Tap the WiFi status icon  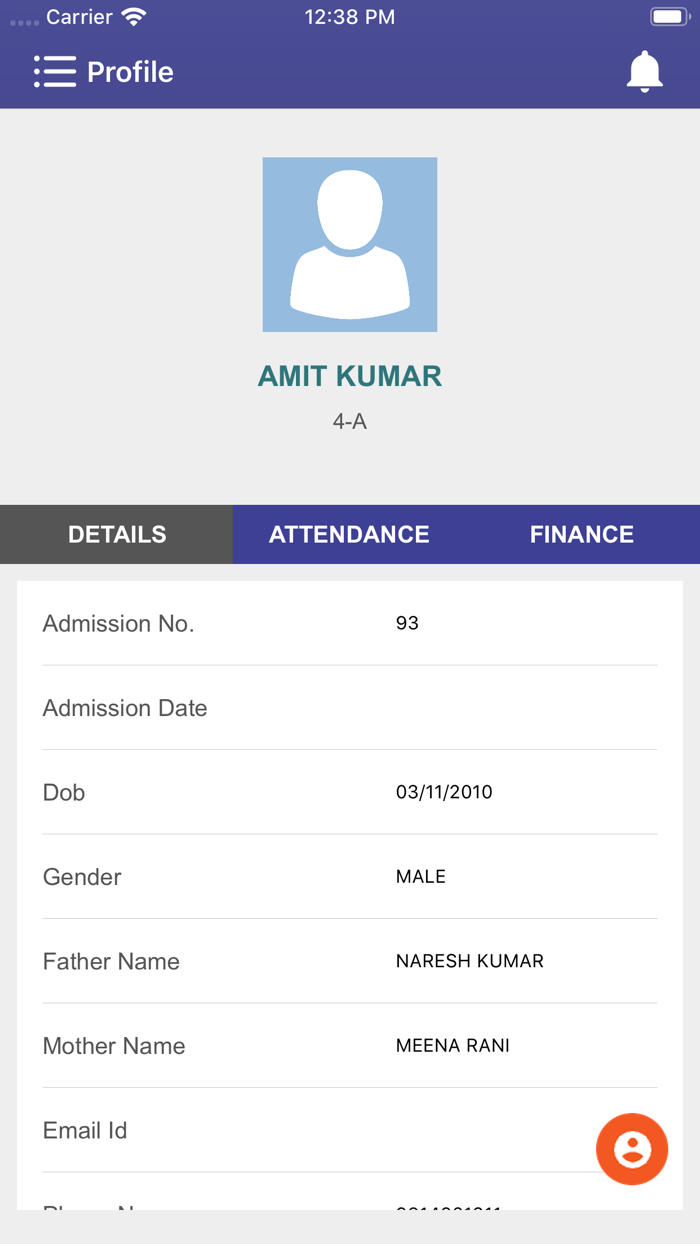click(x=133, y=17)
